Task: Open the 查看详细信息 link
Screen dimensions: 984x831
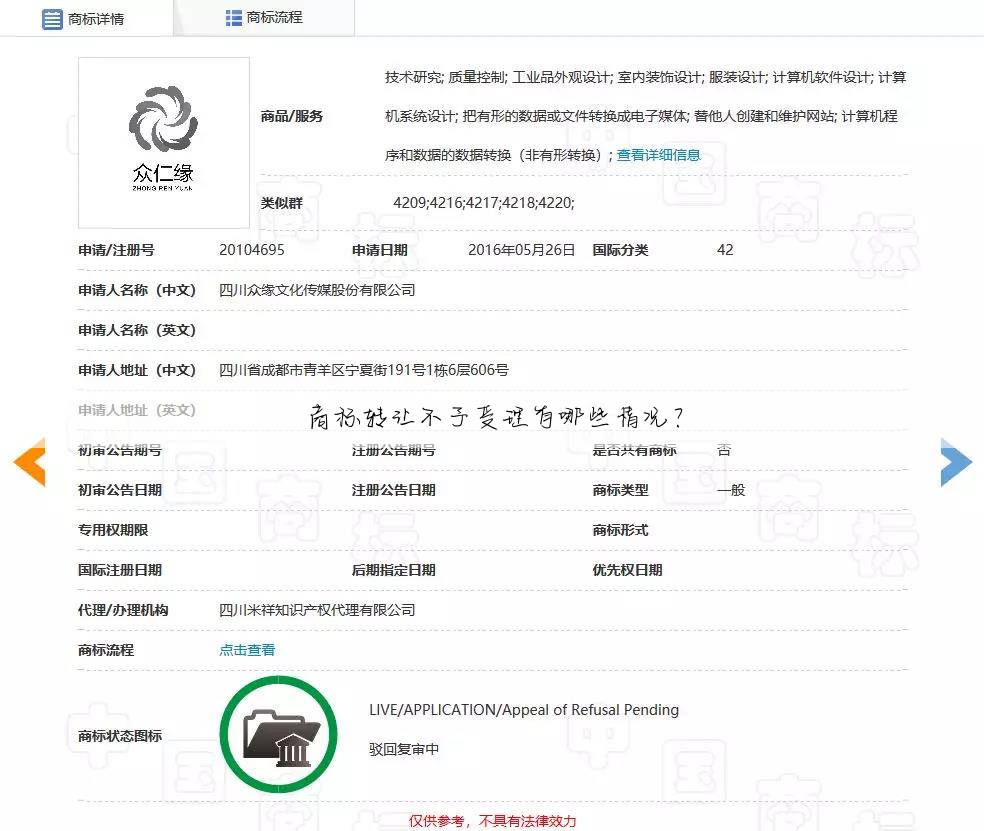Action: (x=657, y=155)
